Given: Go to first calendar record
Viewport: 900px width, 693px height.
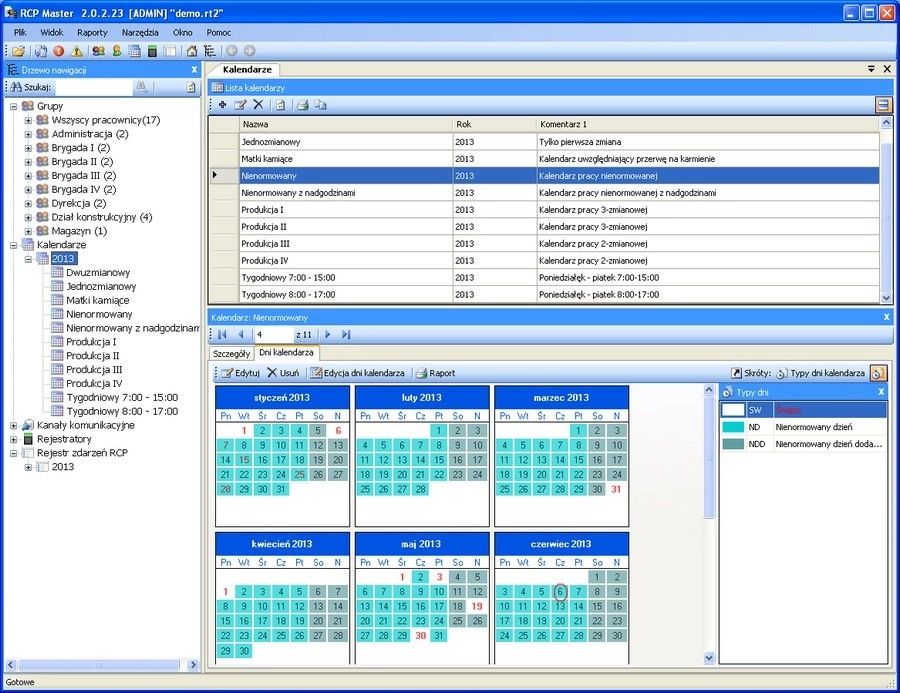Looking at the screenshot, I should pyautogui.click(x=223, y=334).
